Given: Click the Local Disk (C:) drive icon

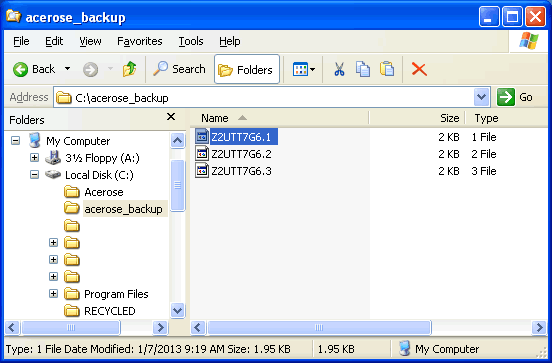Looking at the screenshot, I should click(53, 174).
